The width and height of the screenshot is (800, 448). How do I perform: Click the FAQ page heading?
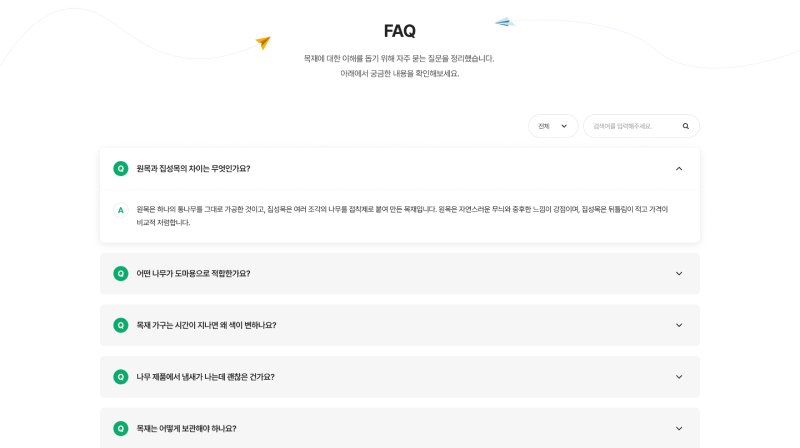(400, 31)
